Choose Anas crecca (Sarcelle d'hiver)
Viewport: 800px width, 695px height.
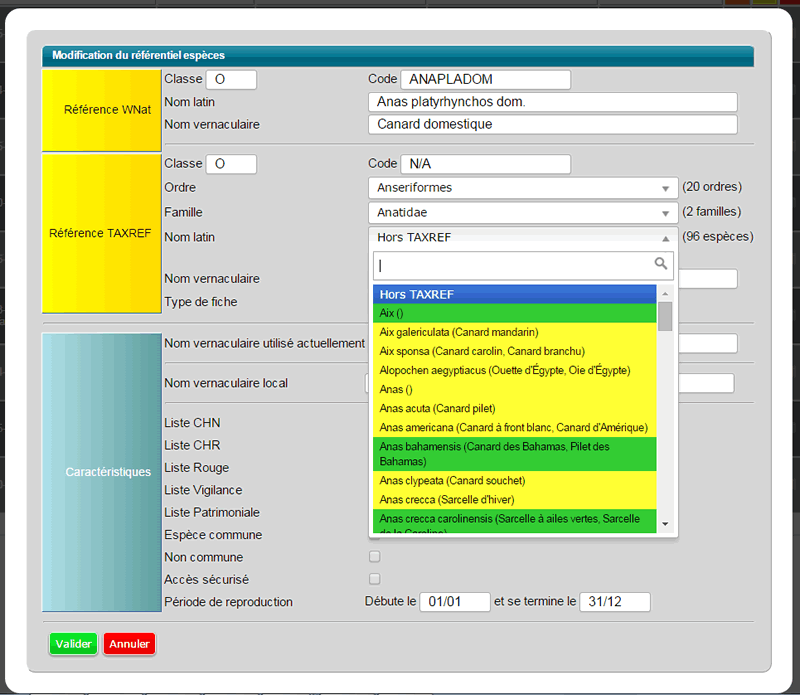[514, 500]
